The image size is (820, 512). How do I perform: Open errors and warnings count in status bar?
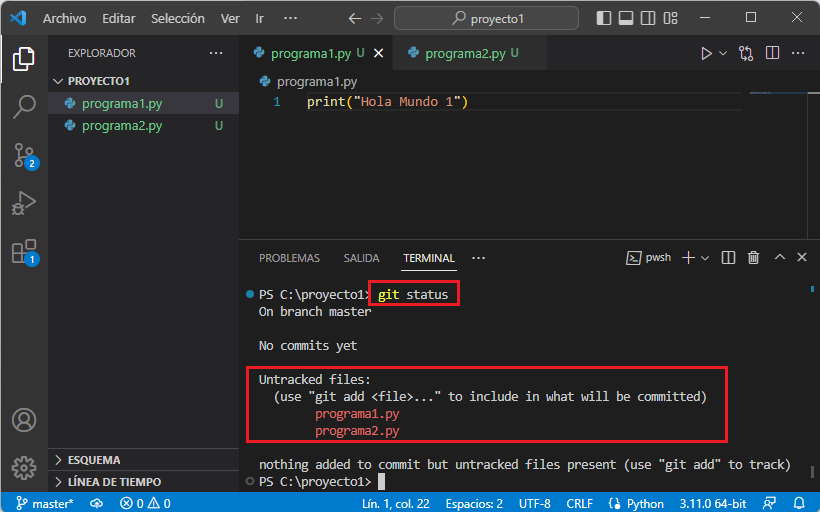(145, 503)
